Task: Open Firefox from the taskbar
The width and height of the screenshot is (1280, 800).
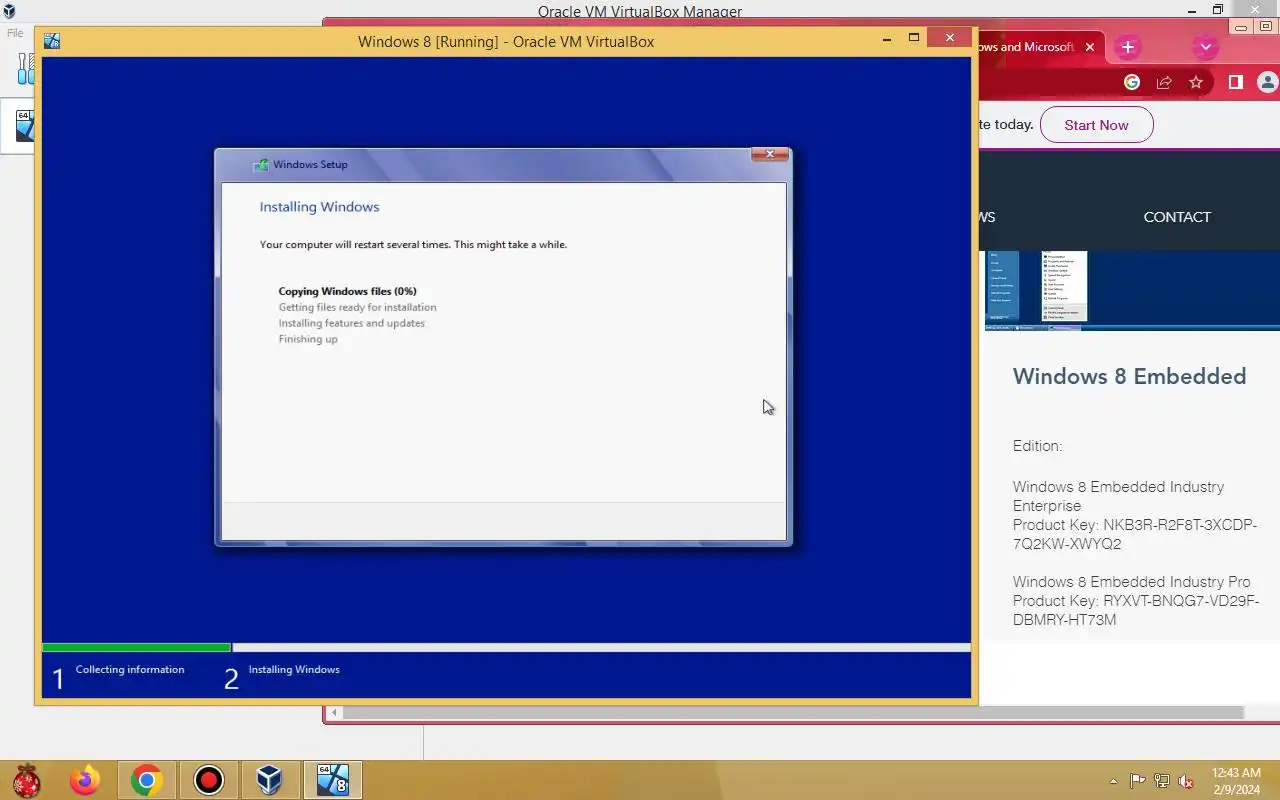Action: tap(85, 780)
